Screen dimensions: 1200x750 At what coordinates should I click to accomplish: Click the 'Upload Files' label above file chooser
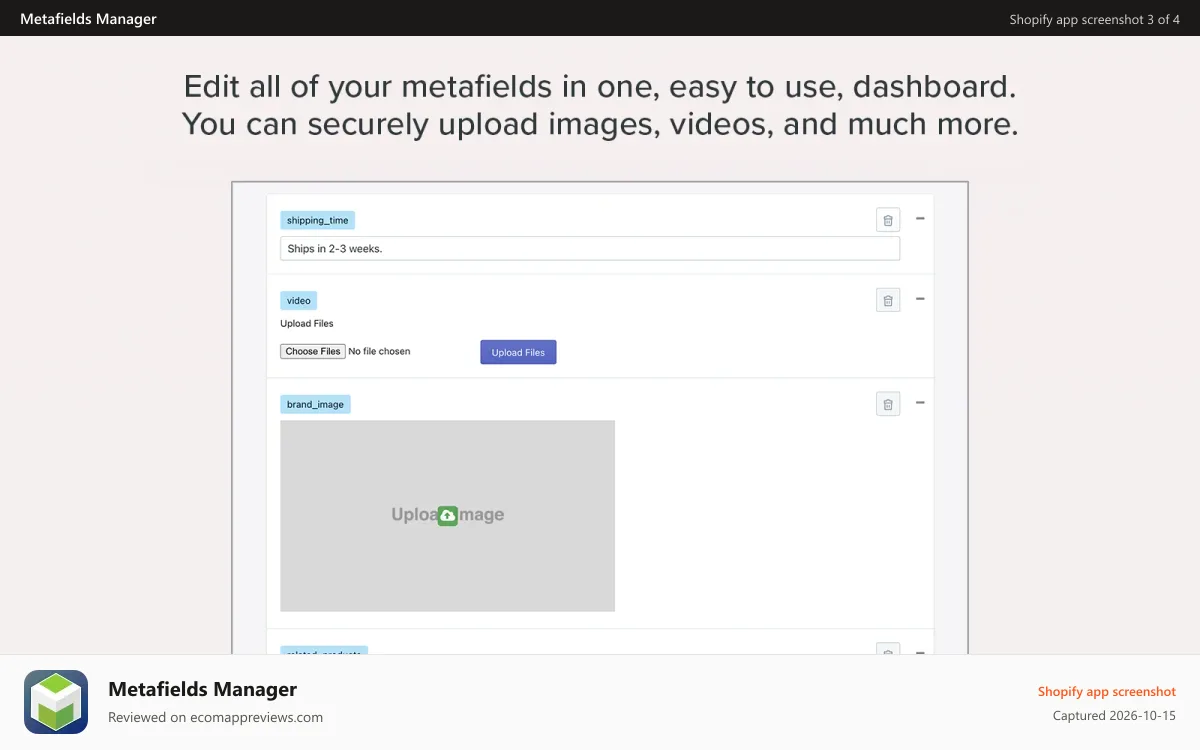pos(307,323)
